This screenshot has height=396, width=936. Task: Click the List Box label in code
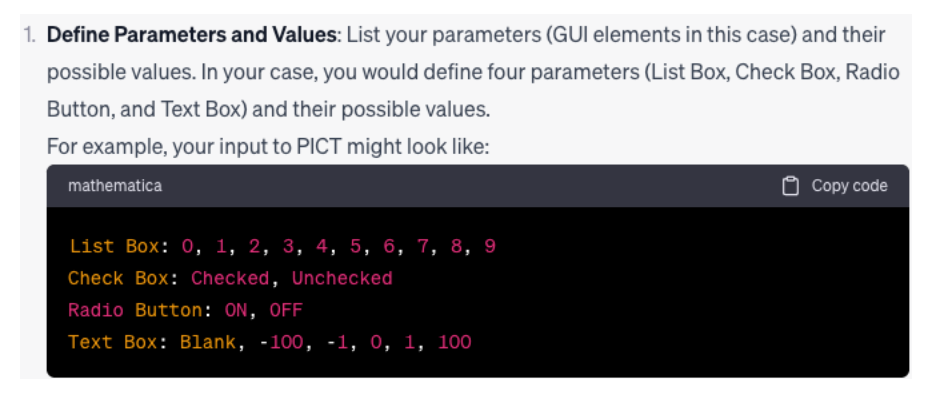[x=114, y=246]
